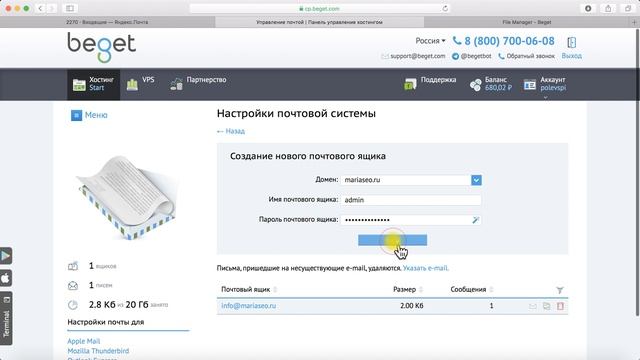This screenshot has height=360, width=640.
Task: Click the filter funnel icon in the table
Action: 560,290
